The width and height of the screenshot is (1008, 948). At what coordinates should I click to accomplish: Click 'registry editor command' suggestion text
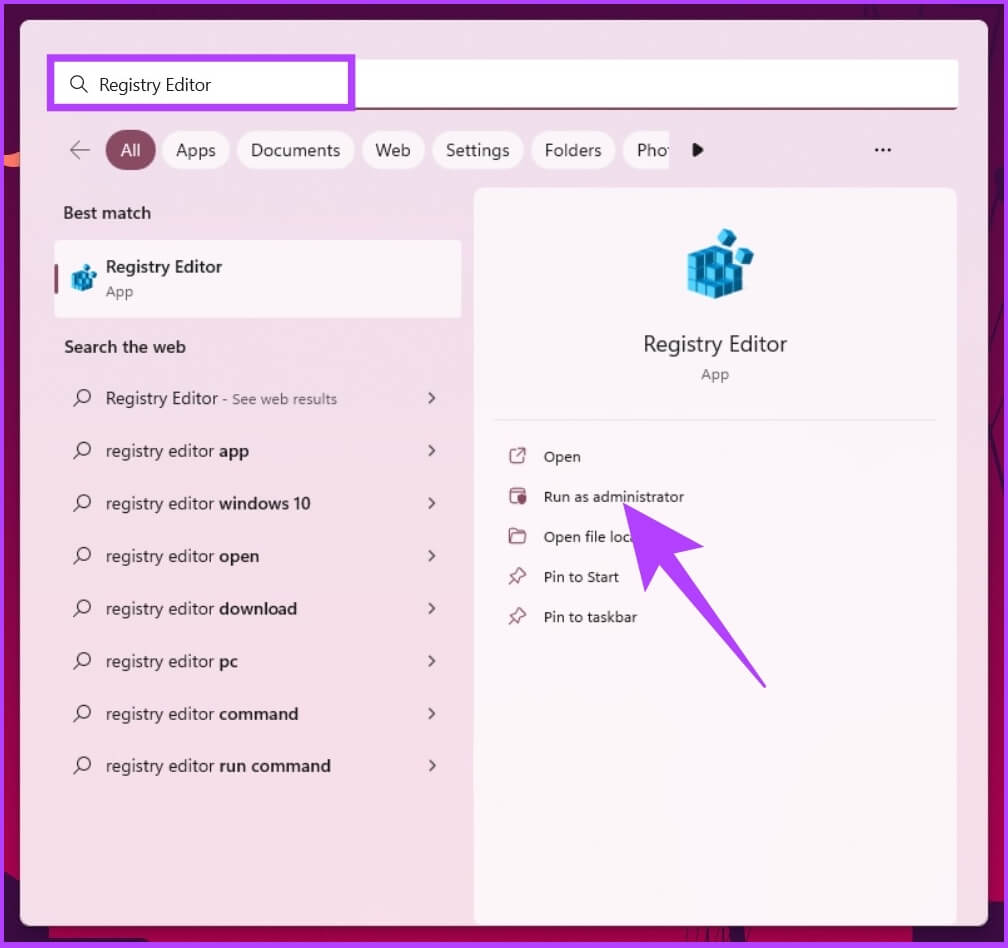click(202, 713)
